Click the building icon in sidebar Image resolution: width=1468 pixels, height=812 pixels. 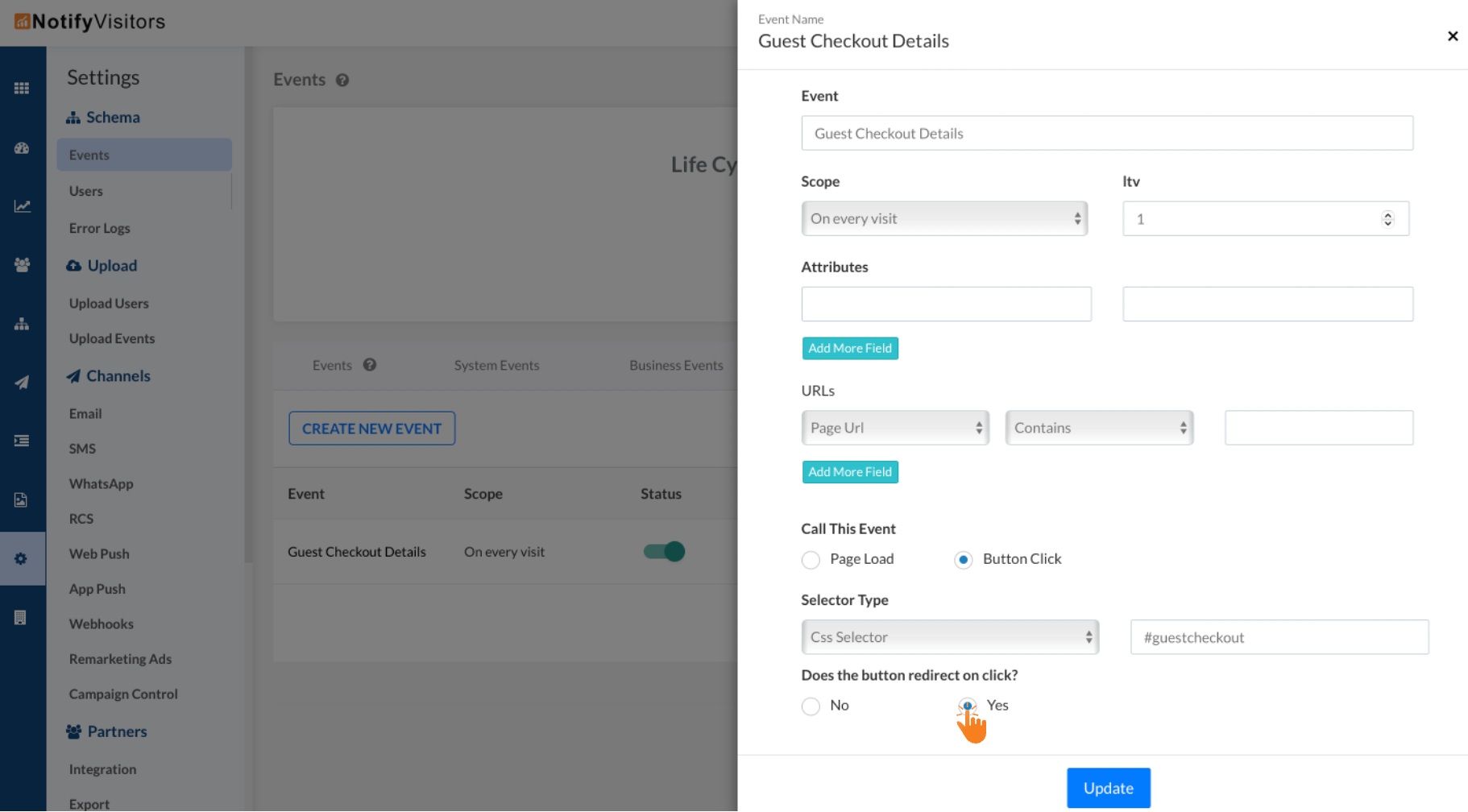point(21,618)
